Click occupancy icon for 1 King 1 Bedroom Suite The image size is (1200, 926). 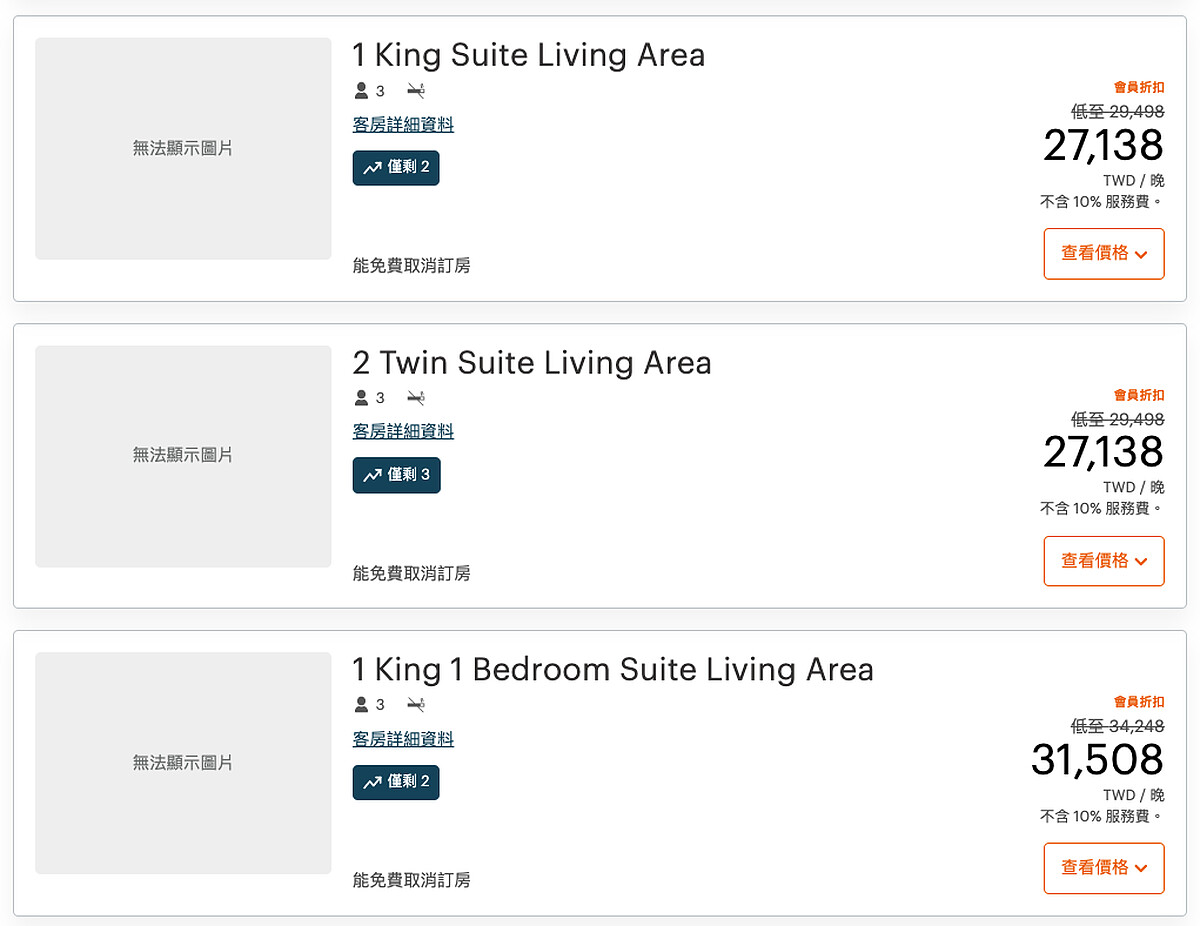362,705
